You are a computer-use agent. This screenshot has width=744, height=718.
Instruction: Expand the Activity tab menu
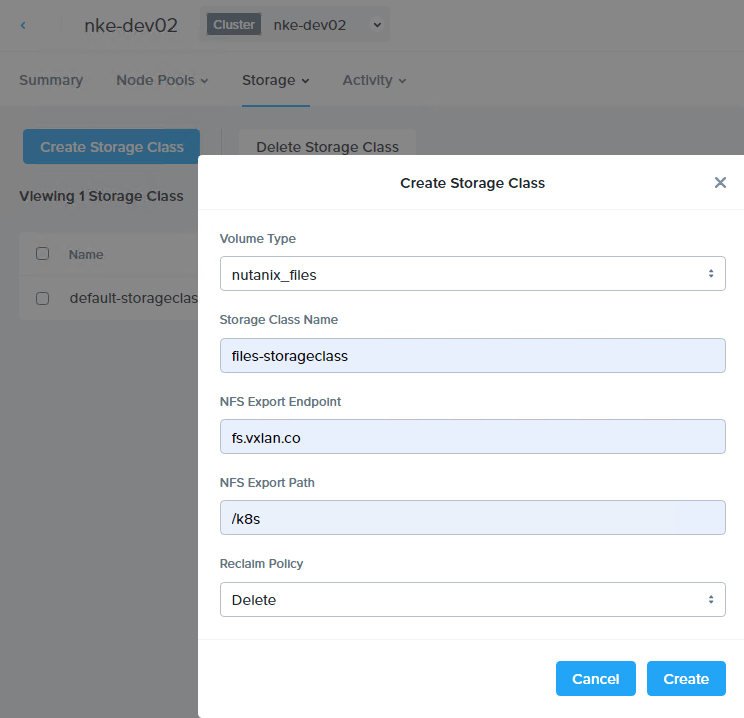coord(374,80)
